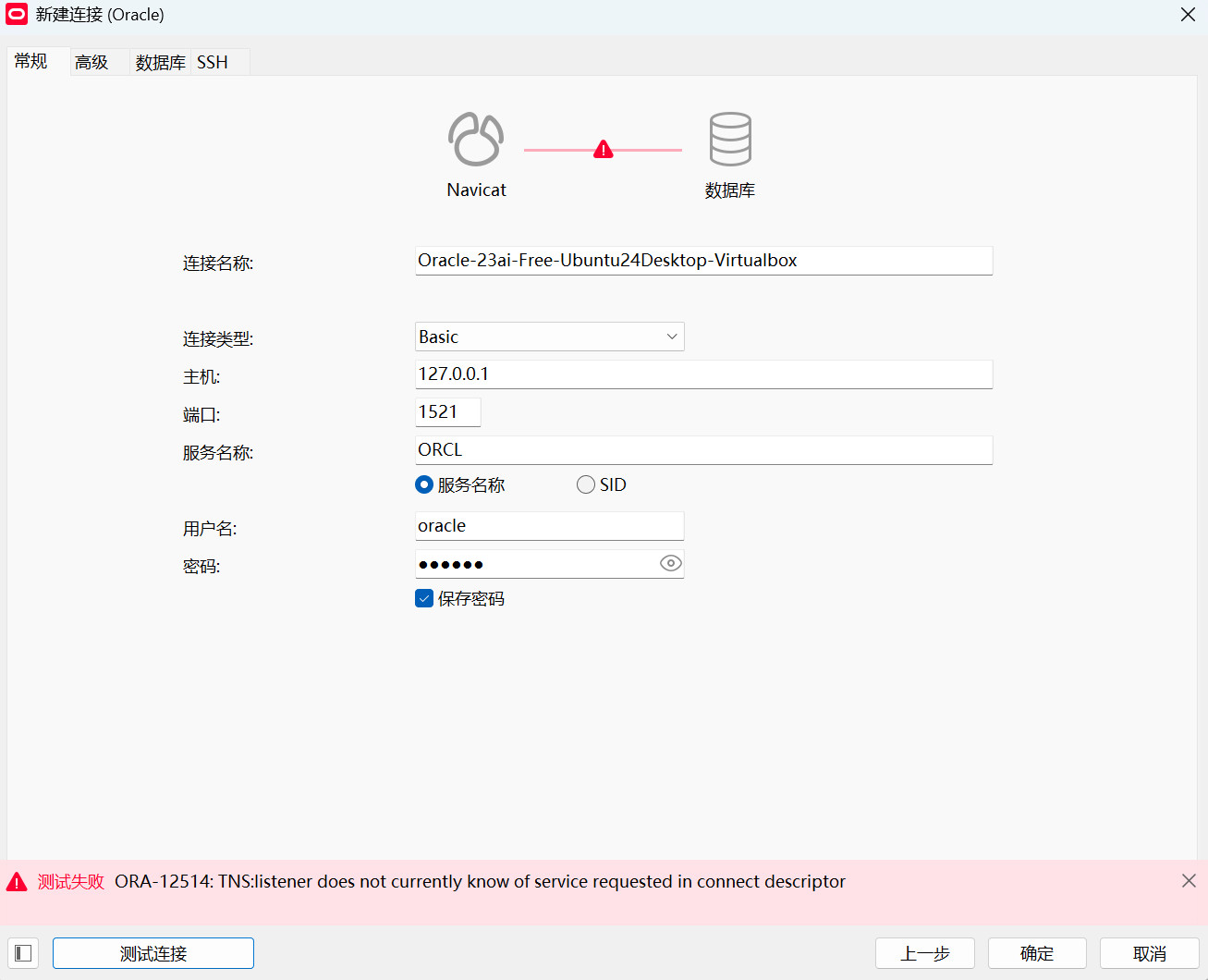This screenshot has height=980, width=1208.
Task: Dismiss the ORA-12514 error banner
Action: tap(1189, 881)
